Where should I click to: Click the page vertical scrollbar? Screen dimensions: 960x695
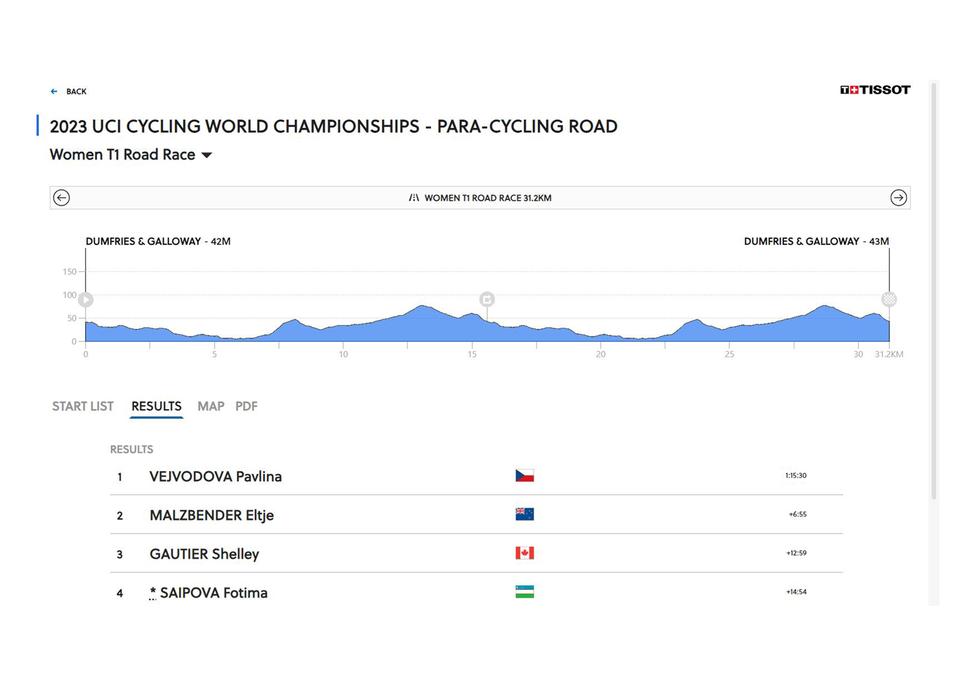(934, 291)
